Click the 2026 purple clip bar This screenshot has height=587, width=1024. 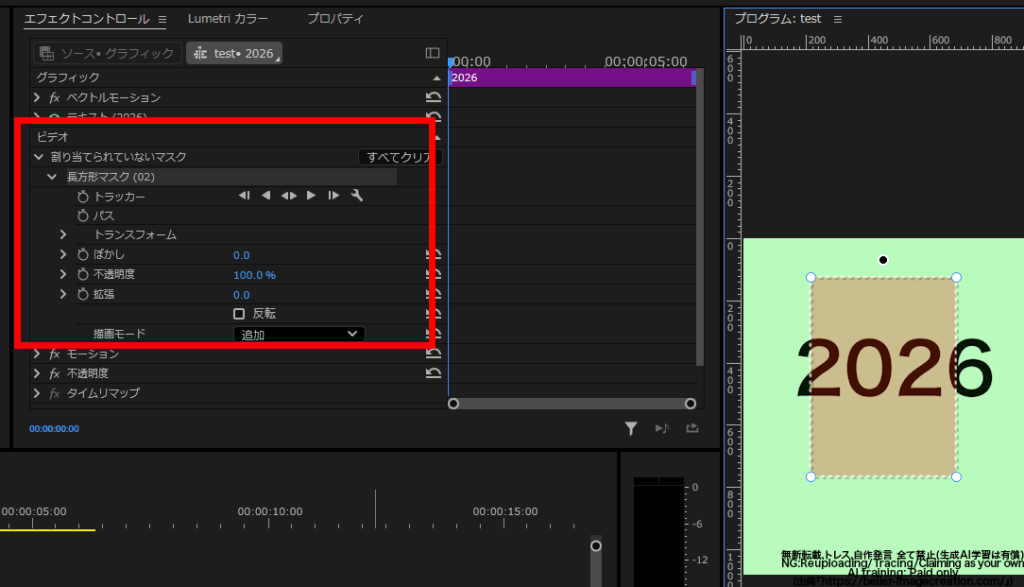click(572, 78)
